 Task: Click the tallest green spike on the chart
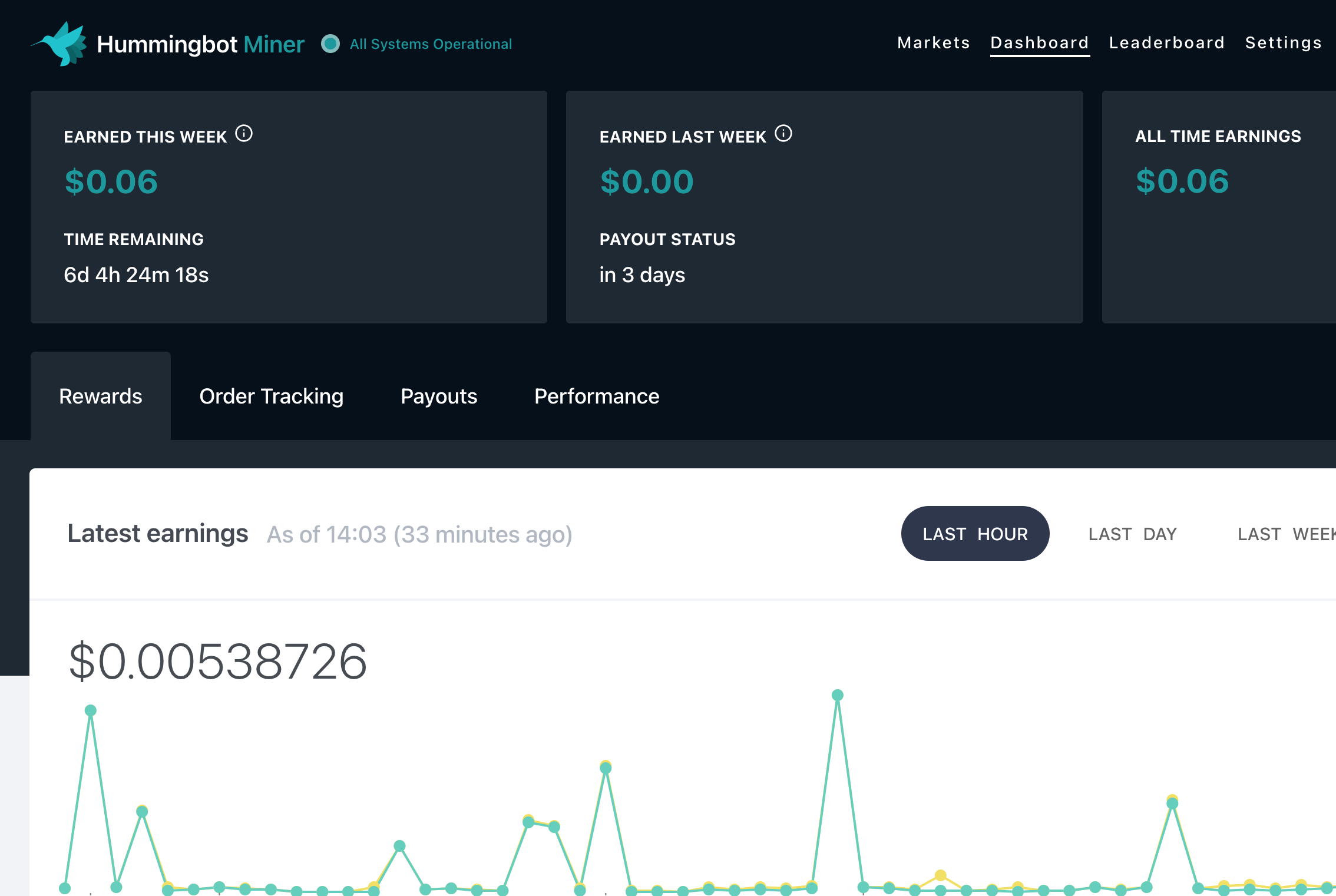pos(837,695)
